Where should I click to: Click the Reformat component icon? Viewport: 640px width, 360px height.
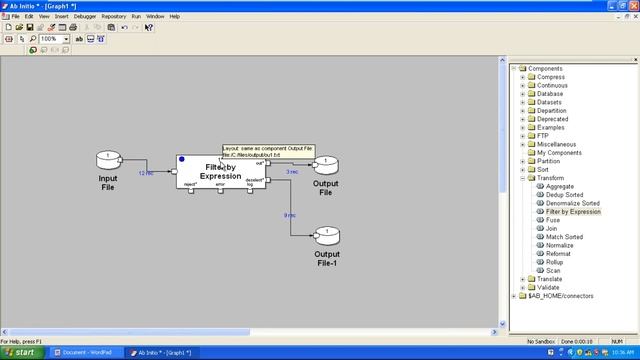(540, 253)
